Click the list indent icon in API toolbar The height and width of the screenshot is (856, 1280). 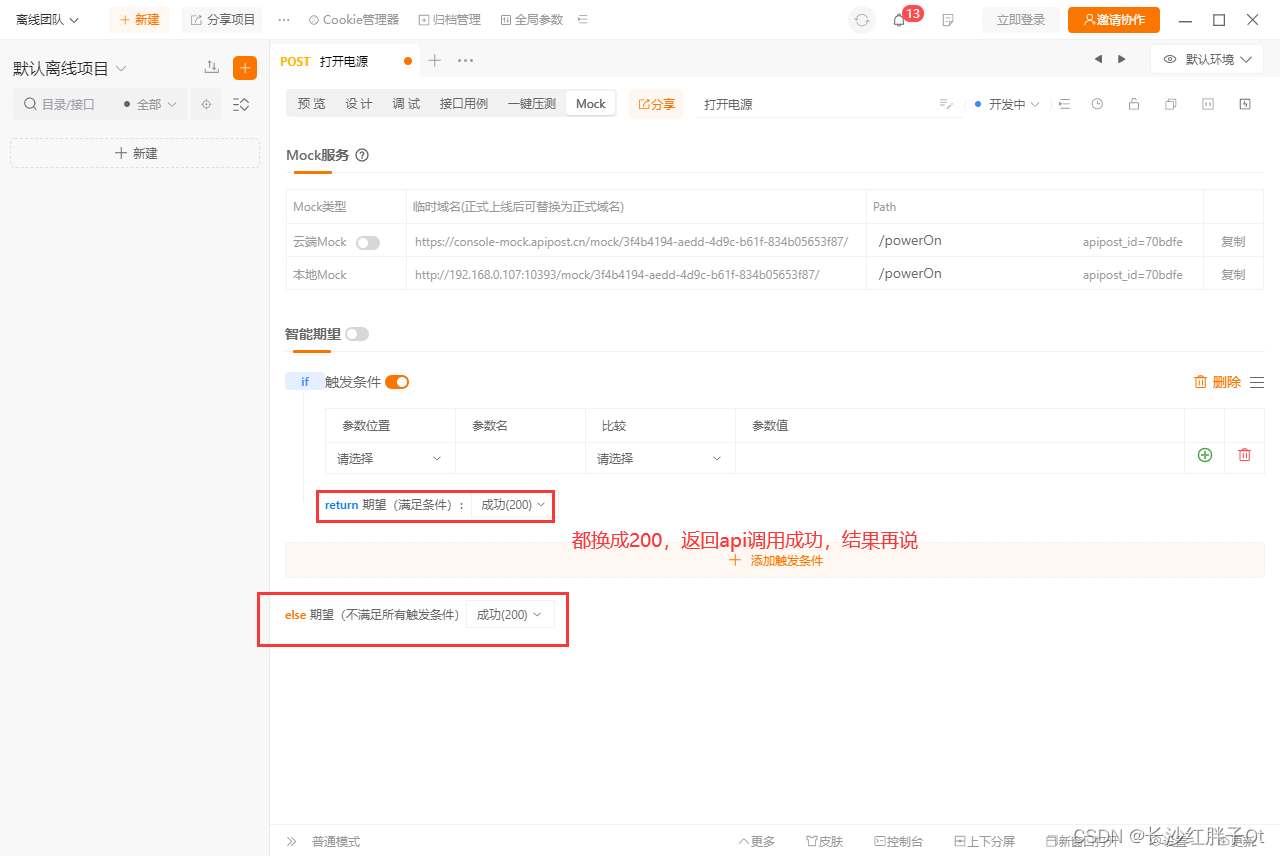(x=1064, y=104)
